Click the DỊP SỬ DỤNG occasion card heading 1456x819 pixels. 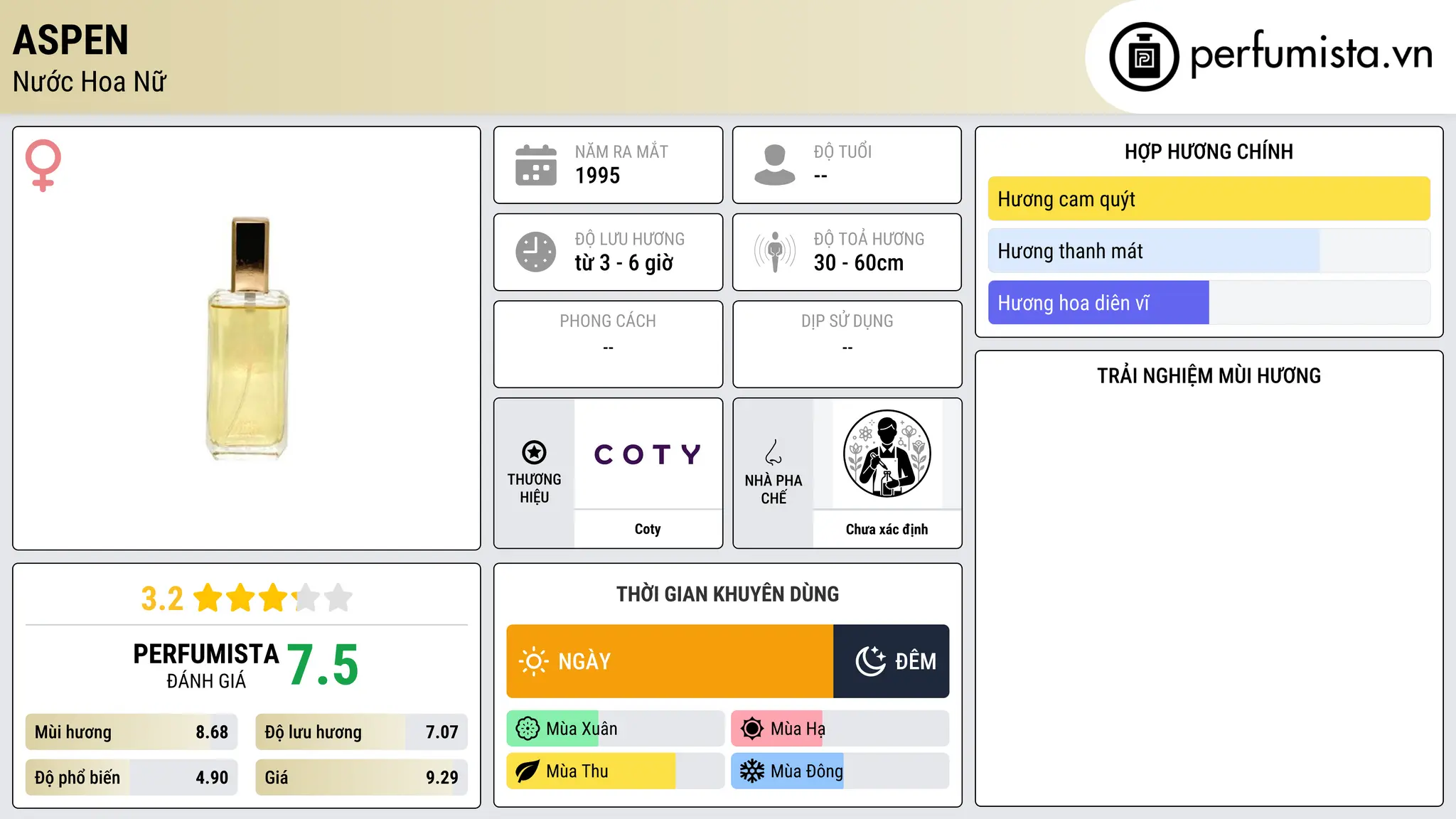847,321
